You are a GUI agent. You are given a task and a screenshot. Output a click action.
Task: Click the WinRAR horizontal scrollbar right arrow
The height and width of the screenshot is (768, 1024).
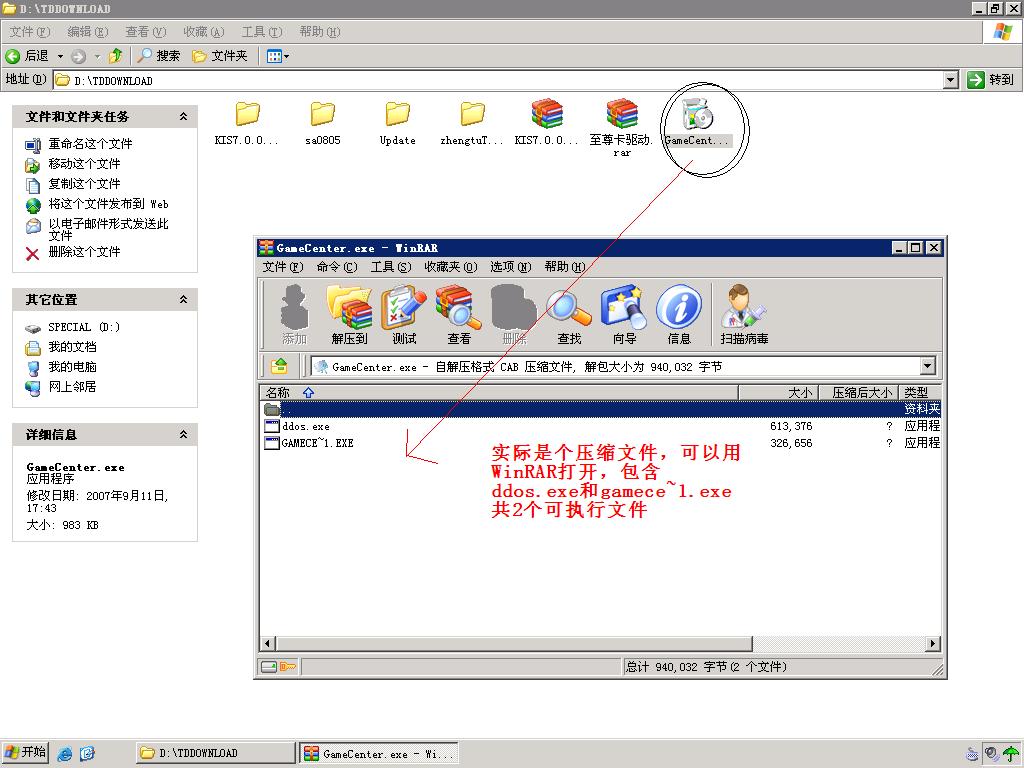tap(933, 644)
